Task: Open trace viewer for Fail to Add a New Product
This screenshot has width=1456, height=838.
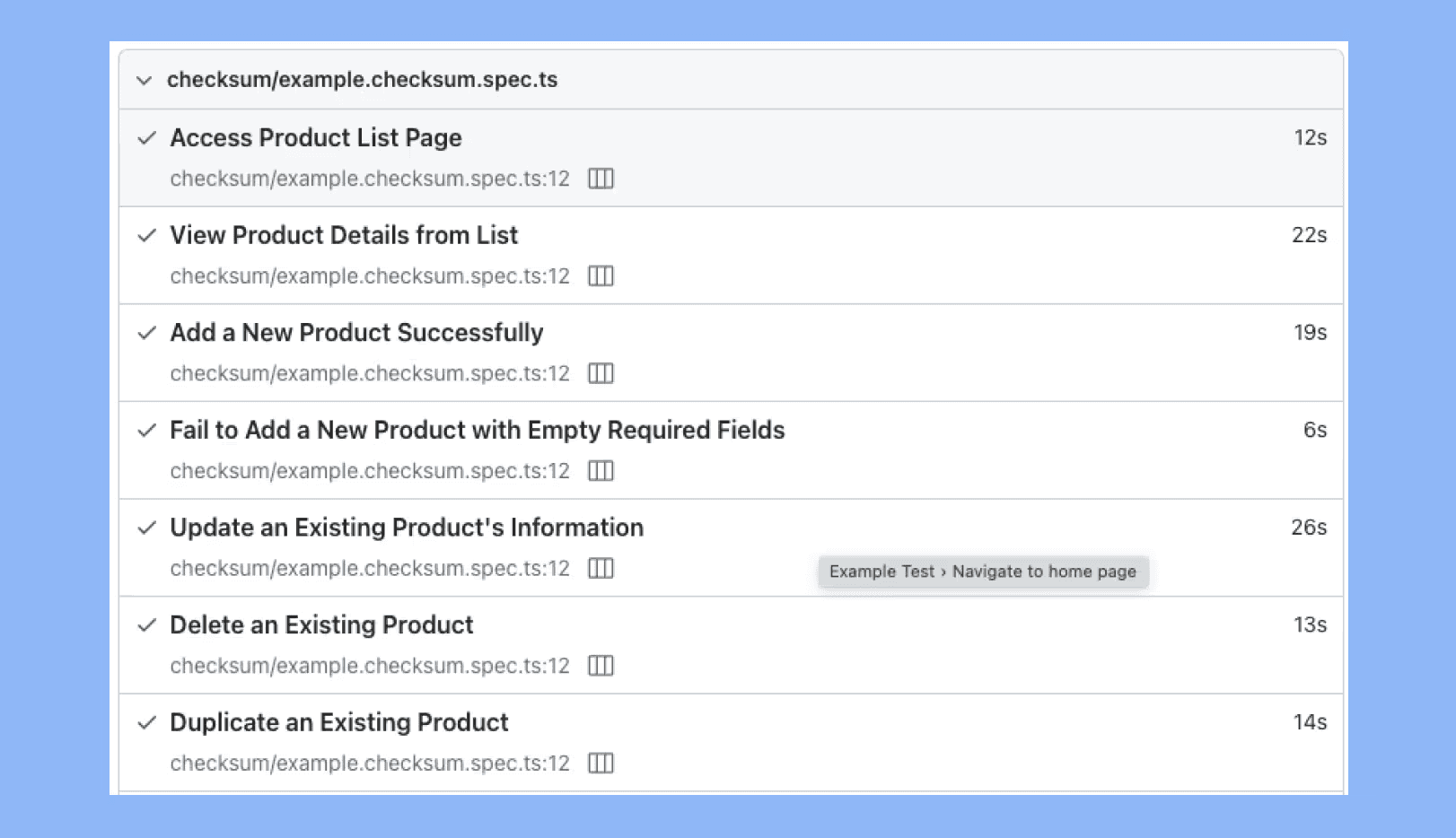Action: tap(601, 470)
